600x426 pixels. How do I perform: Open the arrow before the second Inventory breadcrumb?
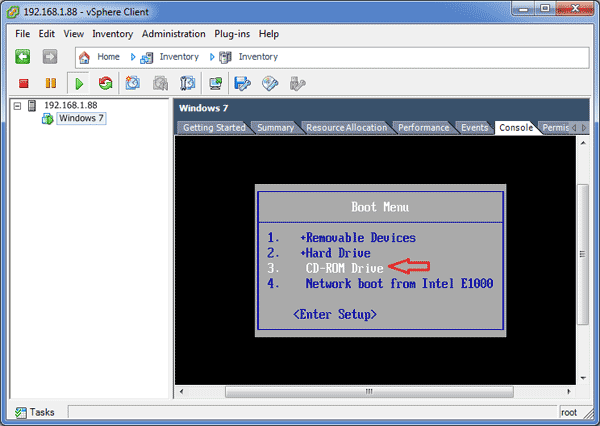click(212, 57)
